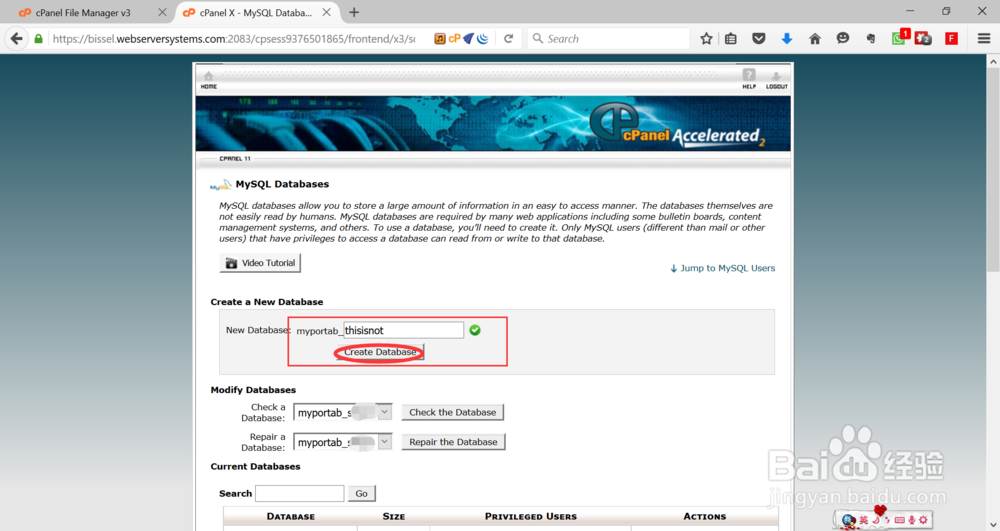Image resolution: width=1000 pixels, height=531 pixels.
Task: Click the LOGOUT icon in cPanel
Action: point(776,80)
